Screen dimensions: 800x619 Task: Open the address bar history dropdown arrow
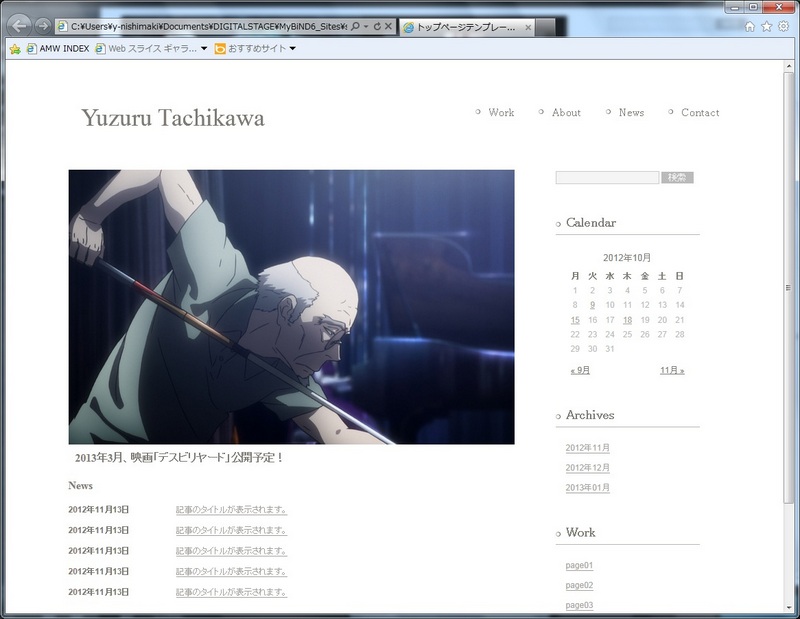point(366,26)
